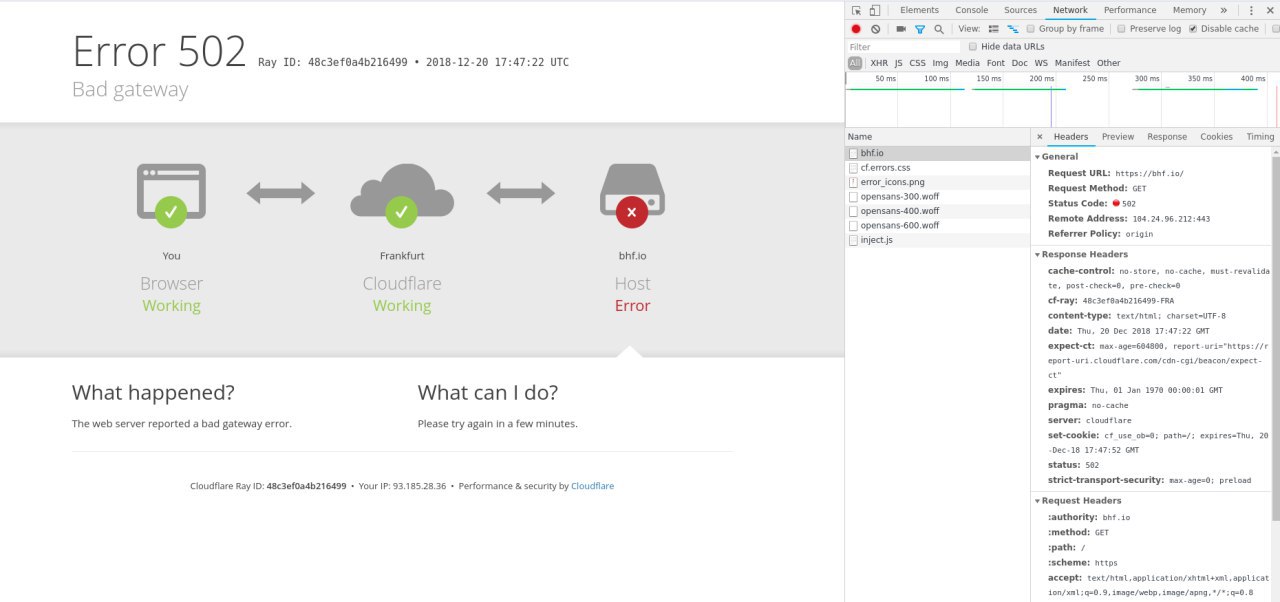
Task: Open the Console tab
Action: point(972,10)
